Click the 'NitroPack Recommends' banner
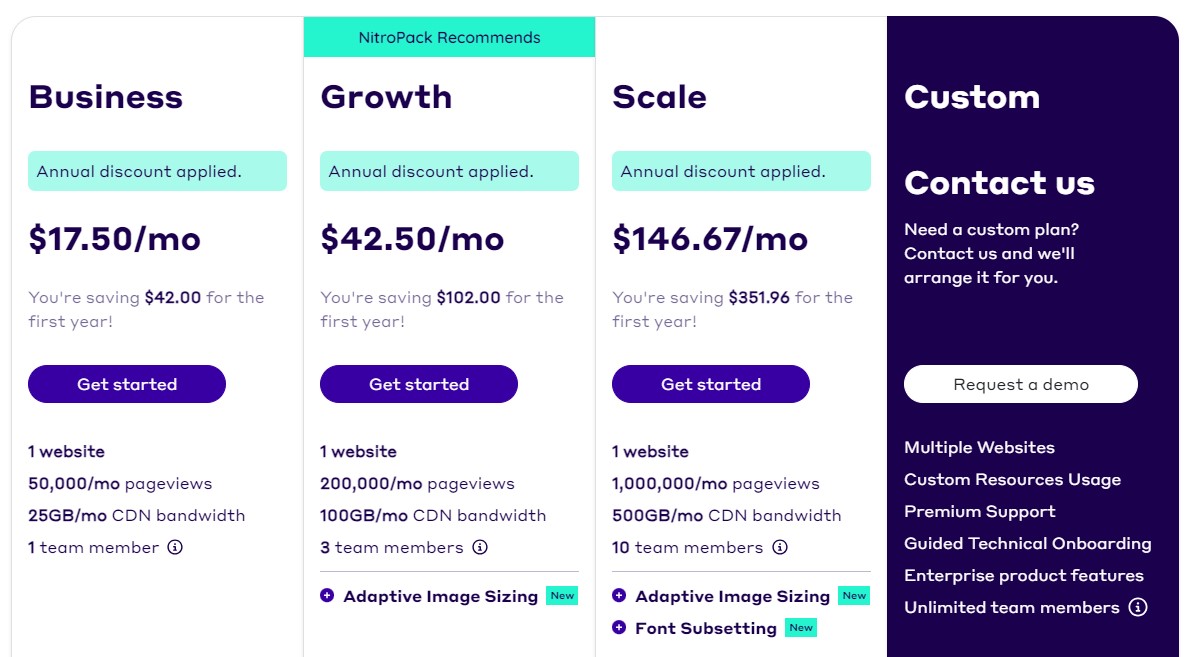Viewport: 1191px width, 657px height. pyautogui.click(x=450, y=37)
